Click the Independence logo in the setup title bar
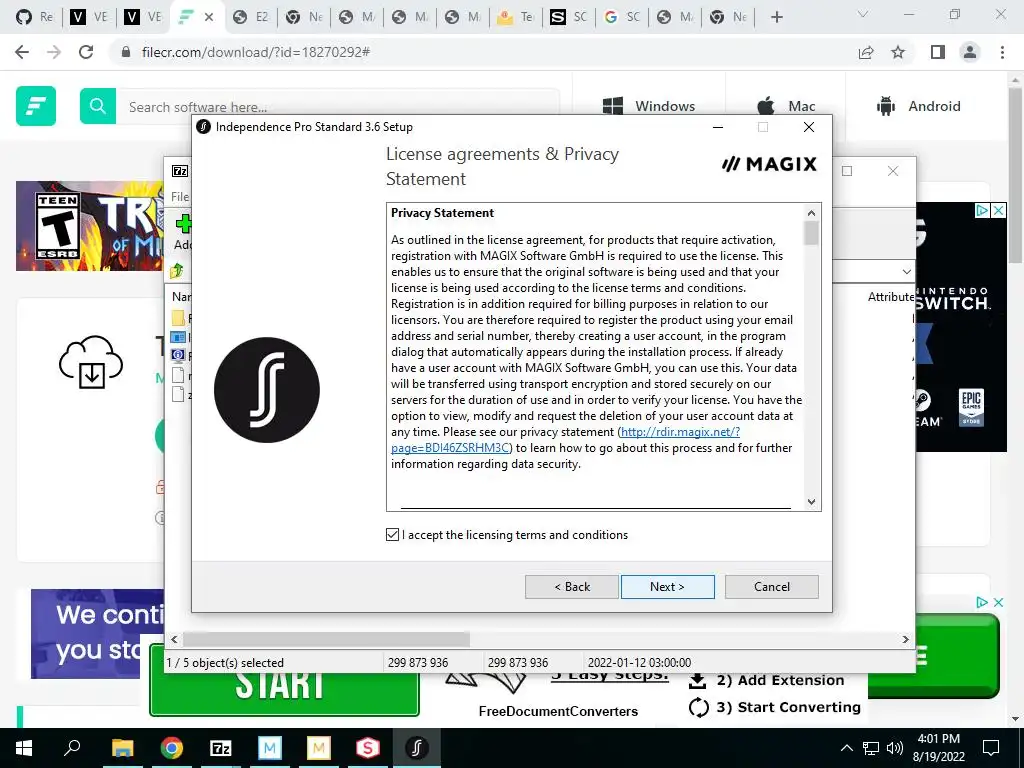 204,127
